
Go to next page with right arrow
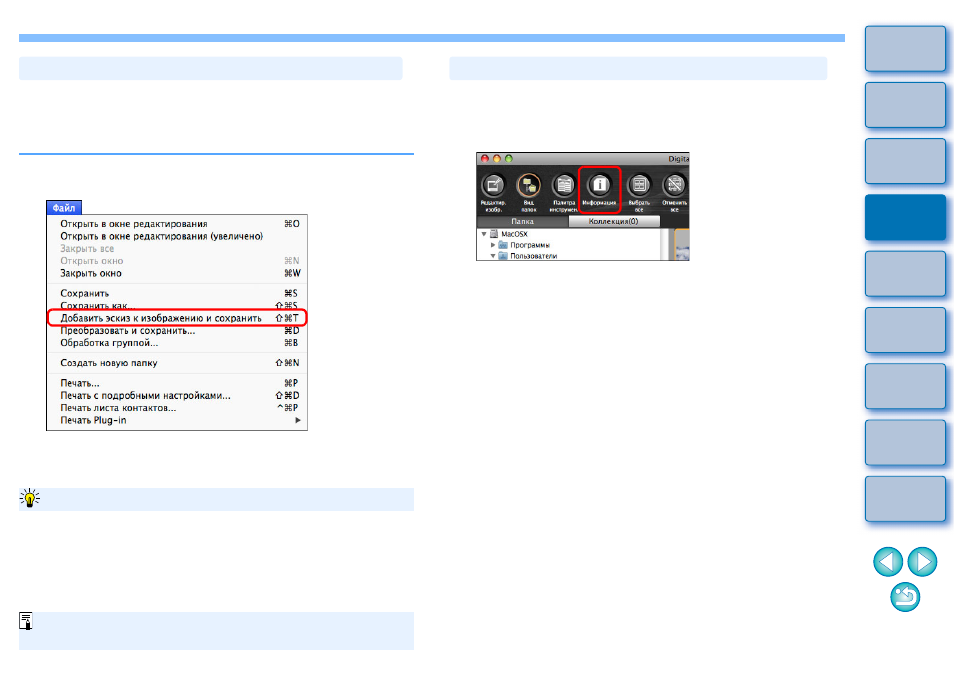[922, 561]
